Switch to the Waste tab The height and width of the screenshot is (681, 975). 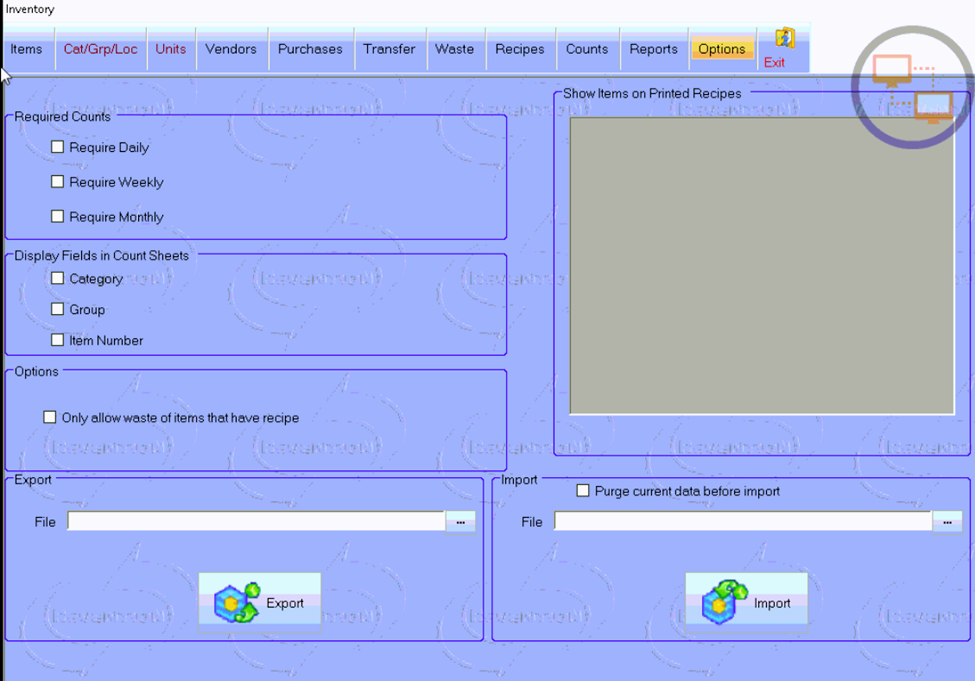[455, 49]
